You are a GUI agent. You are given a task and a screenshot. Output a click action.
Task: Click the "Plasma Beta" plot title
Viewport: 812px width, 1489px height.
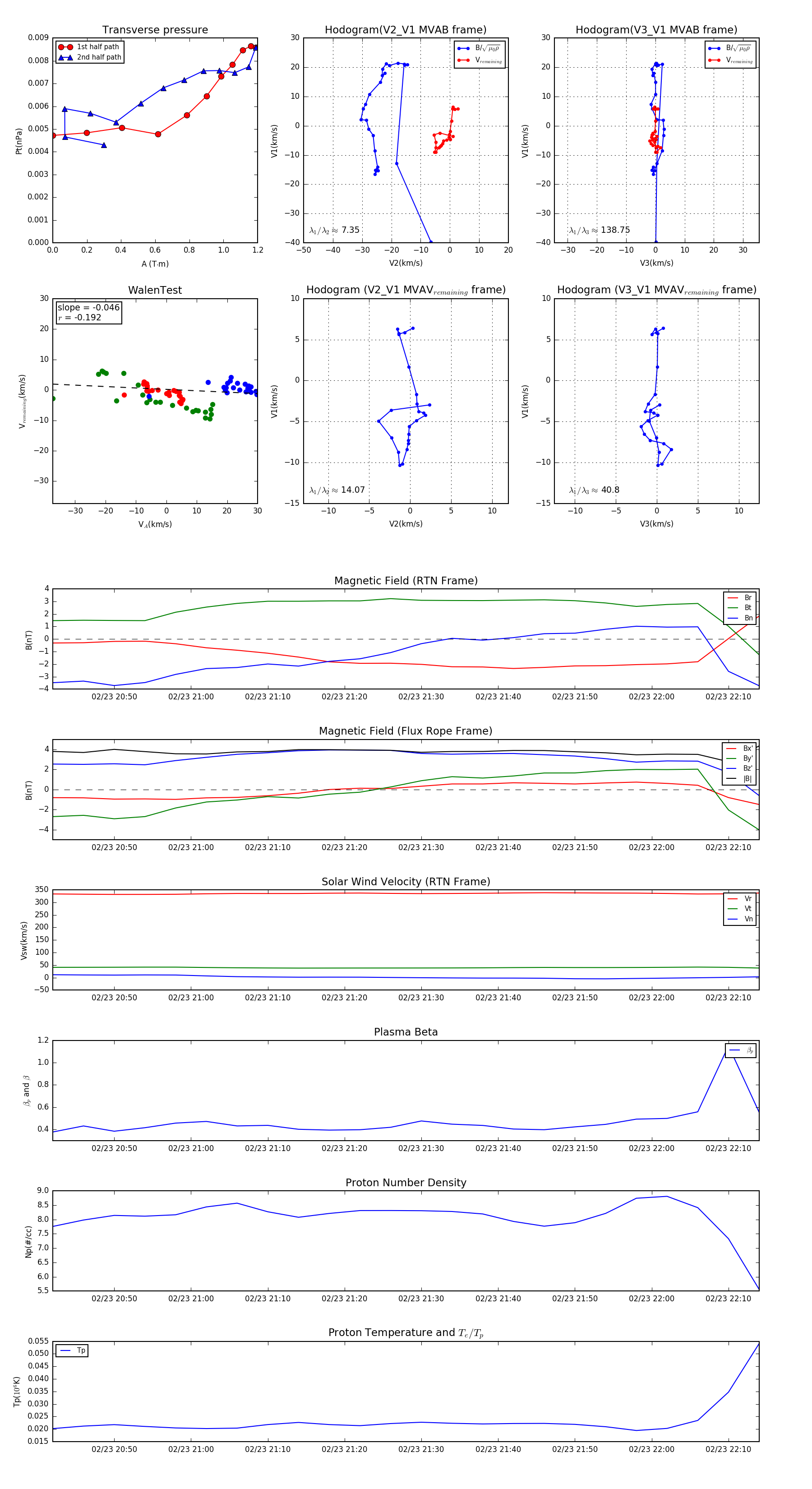tap(406, 1032)
